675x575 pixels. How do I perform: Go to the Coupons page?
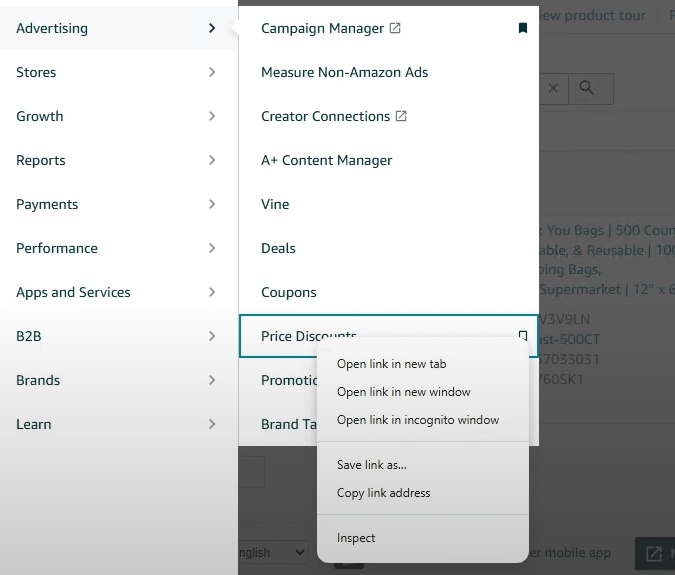tap(288, 292)
